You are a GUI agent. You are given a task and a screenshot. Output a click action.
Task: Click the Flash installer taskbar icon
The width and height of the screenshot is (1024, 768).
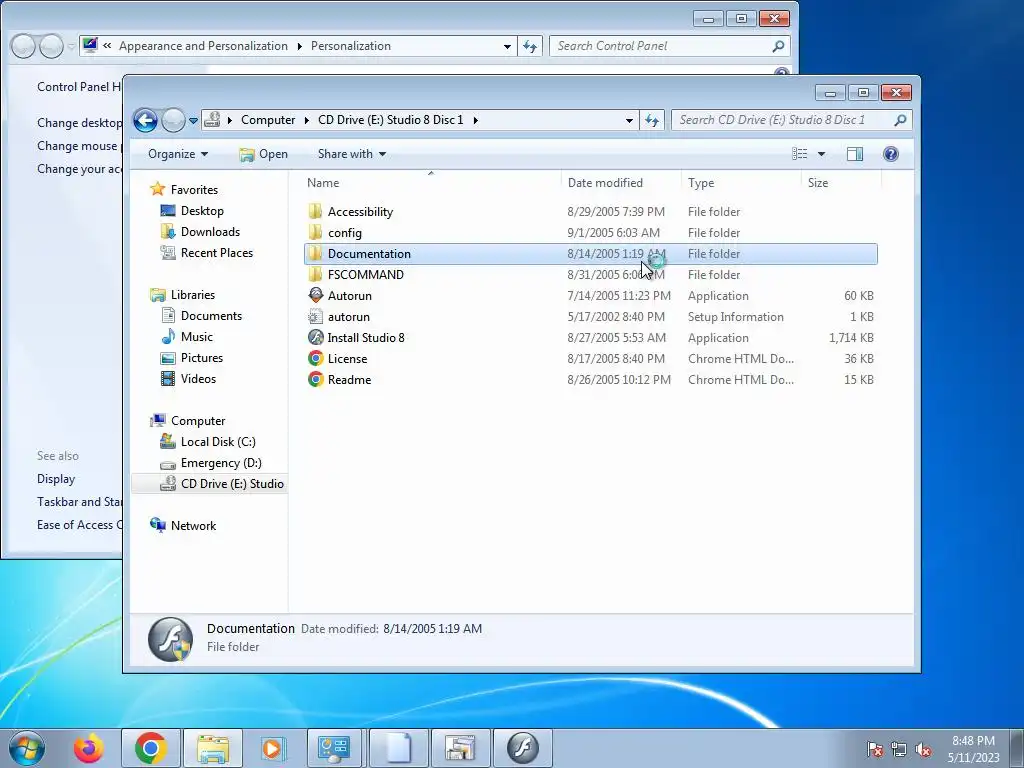(522, 748)
